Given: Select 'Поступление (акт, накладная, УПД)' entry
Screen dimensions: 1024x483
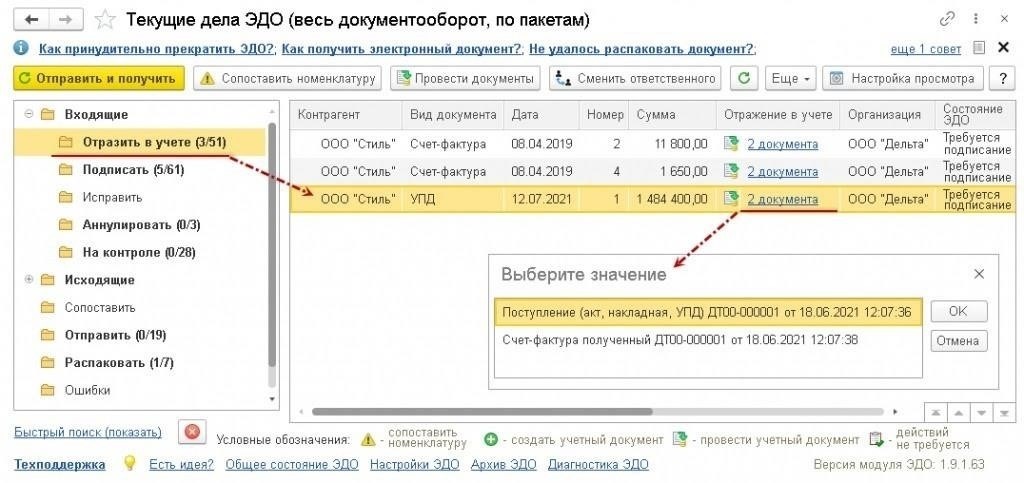Looking at the screenshot, I should 708,312.
